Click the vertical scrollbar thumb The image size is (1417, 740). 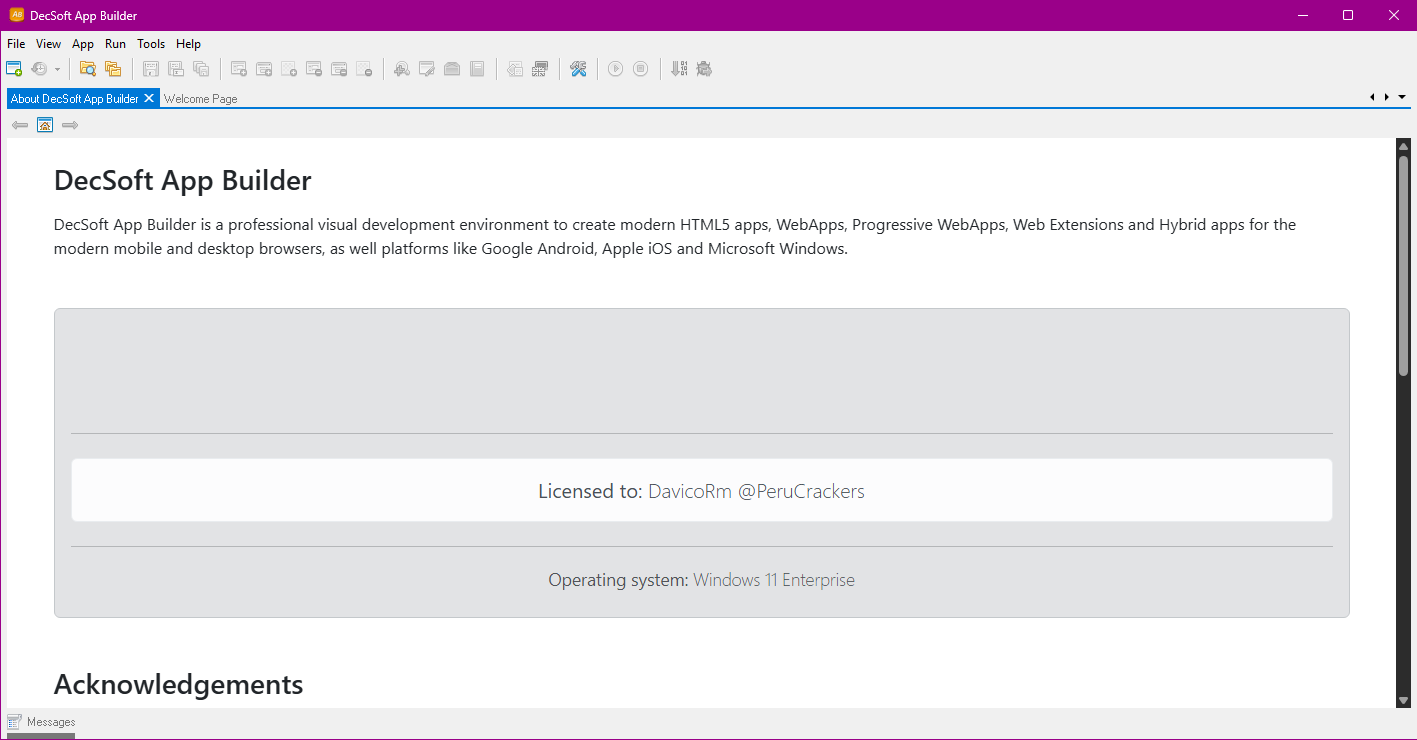pyautogui.click(x=1403, y=265)
